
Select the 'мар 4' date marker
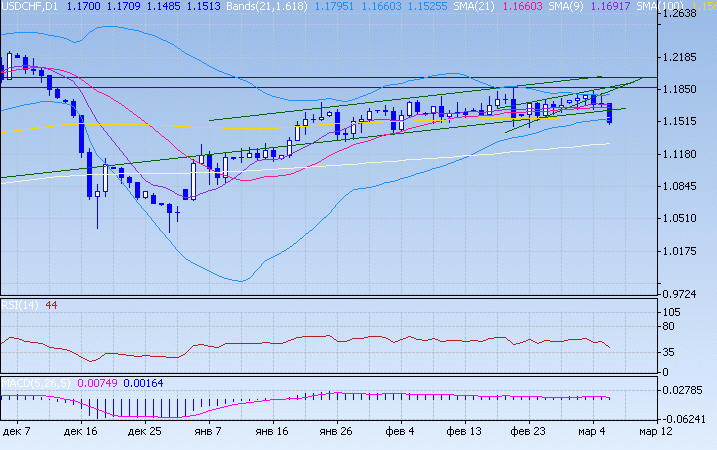coord(589,435)
